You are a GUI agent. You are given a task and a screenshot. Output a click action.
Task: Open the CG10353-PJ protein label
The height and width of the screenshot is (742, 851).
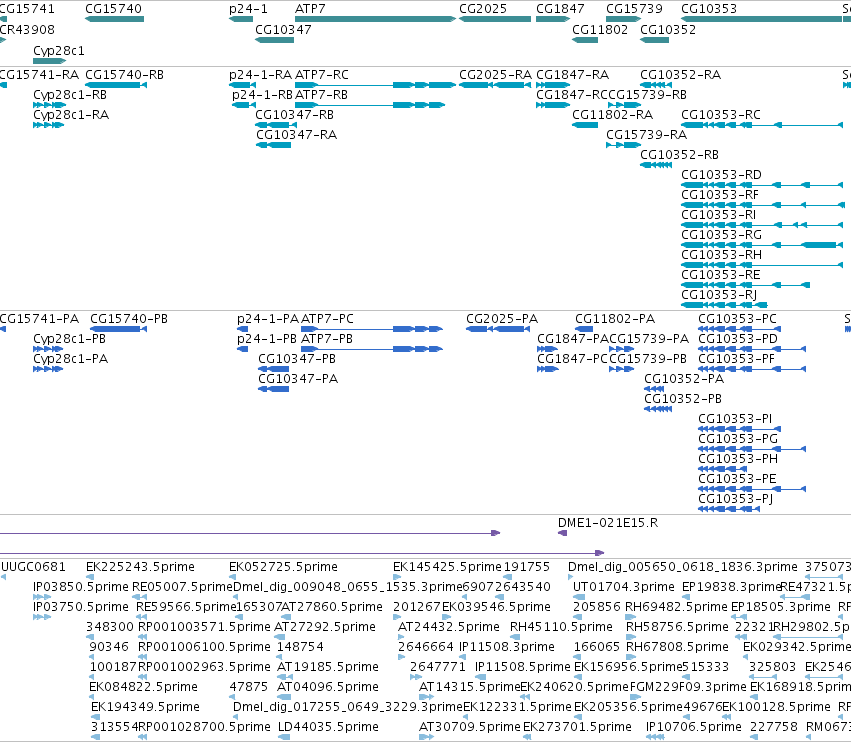coord(735,498)
